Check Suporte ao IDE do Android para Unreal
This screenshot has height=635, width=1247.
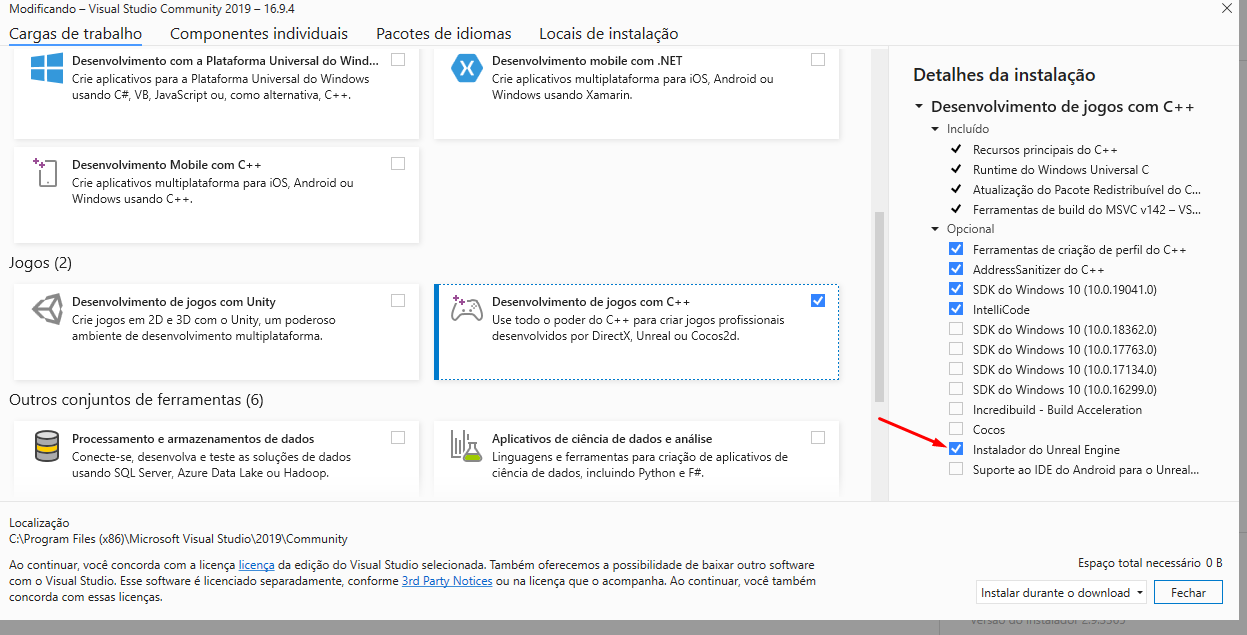[x=956, y=469]
